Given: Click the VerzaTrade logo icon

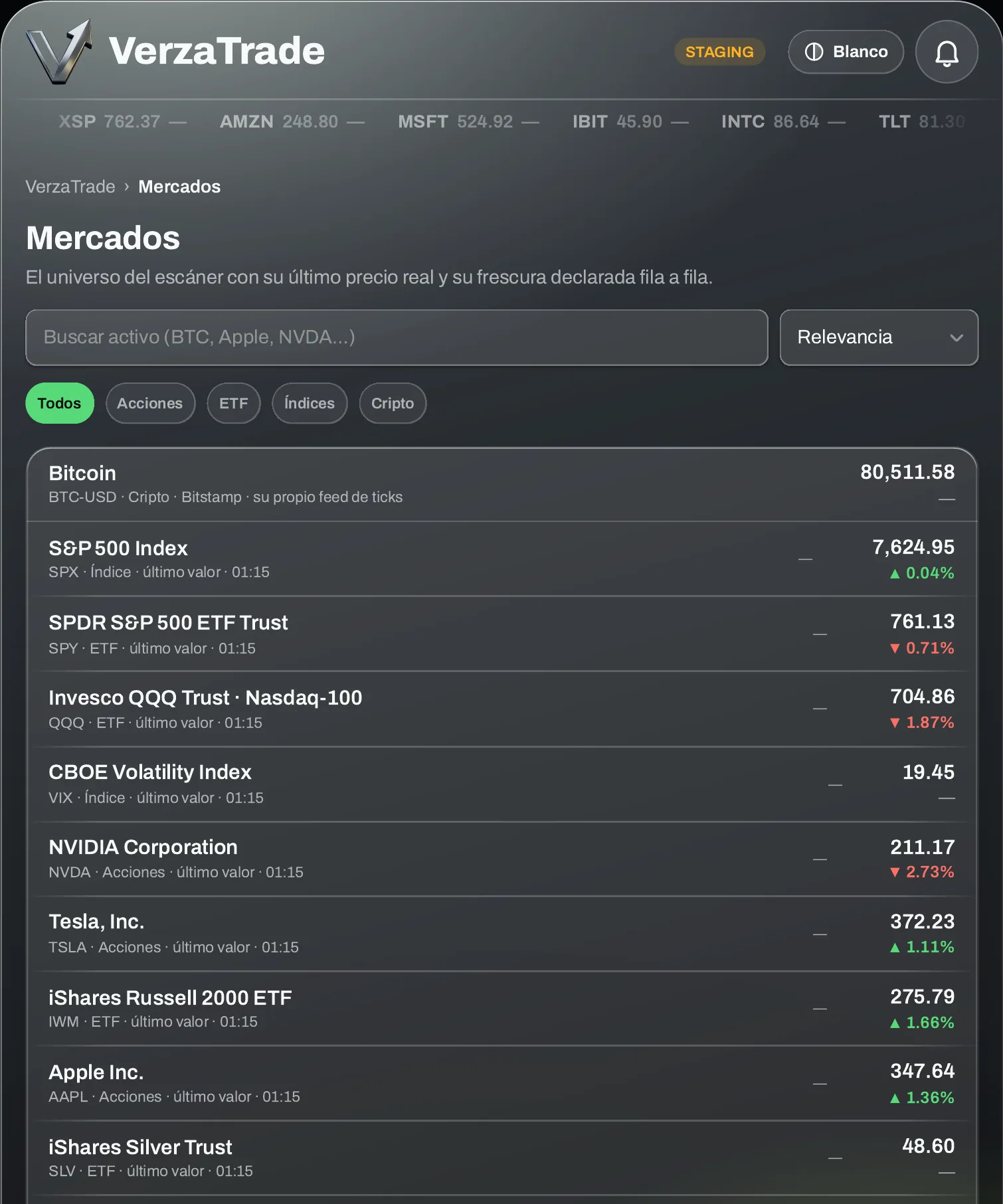Looking at the screenshot, I should click(58, 52).
